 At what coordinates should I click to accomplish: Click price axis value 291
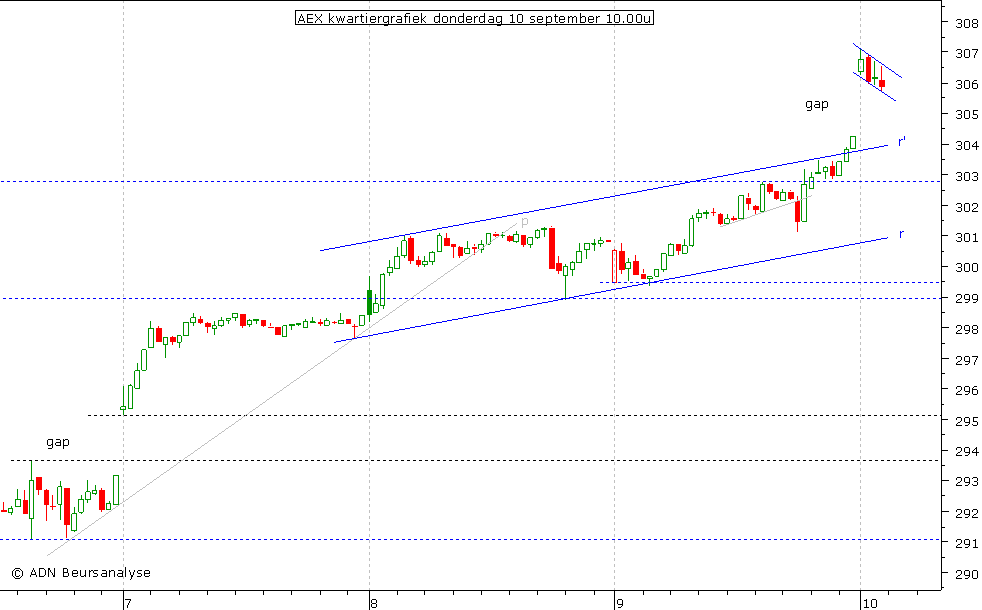[967, 544]
